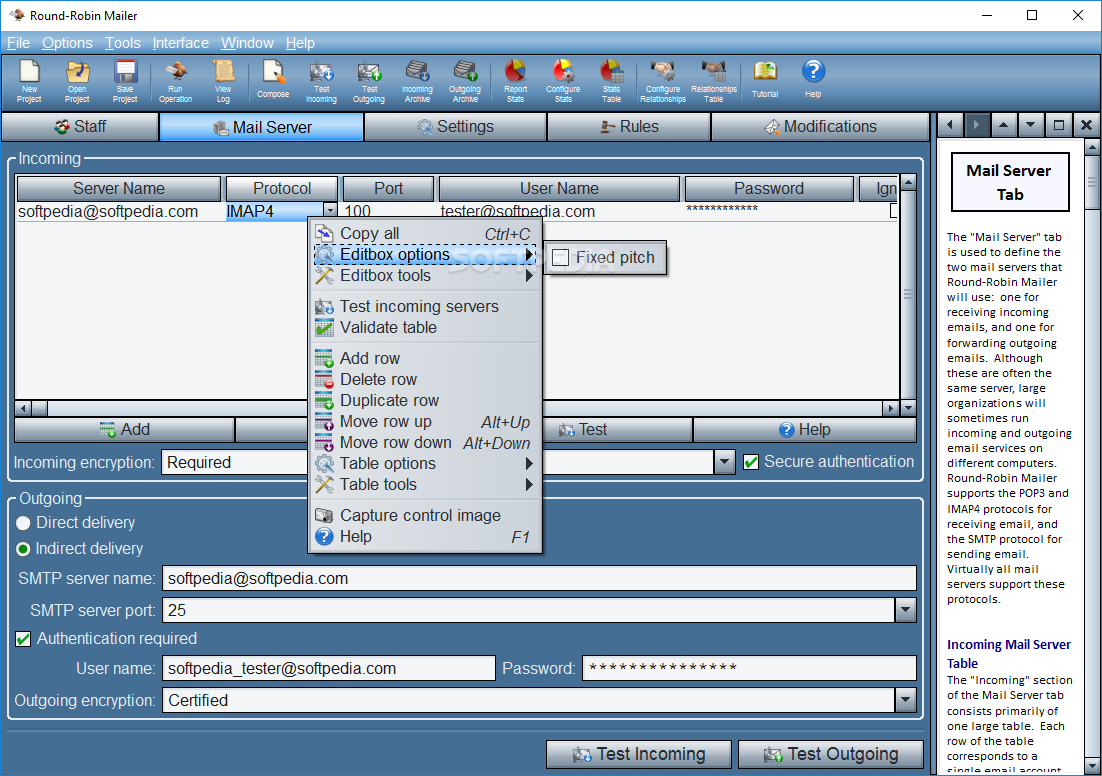Screen dimensions: 1102x776
Task: Select the Indirect delivery radio button
Action: click(23, 549)
